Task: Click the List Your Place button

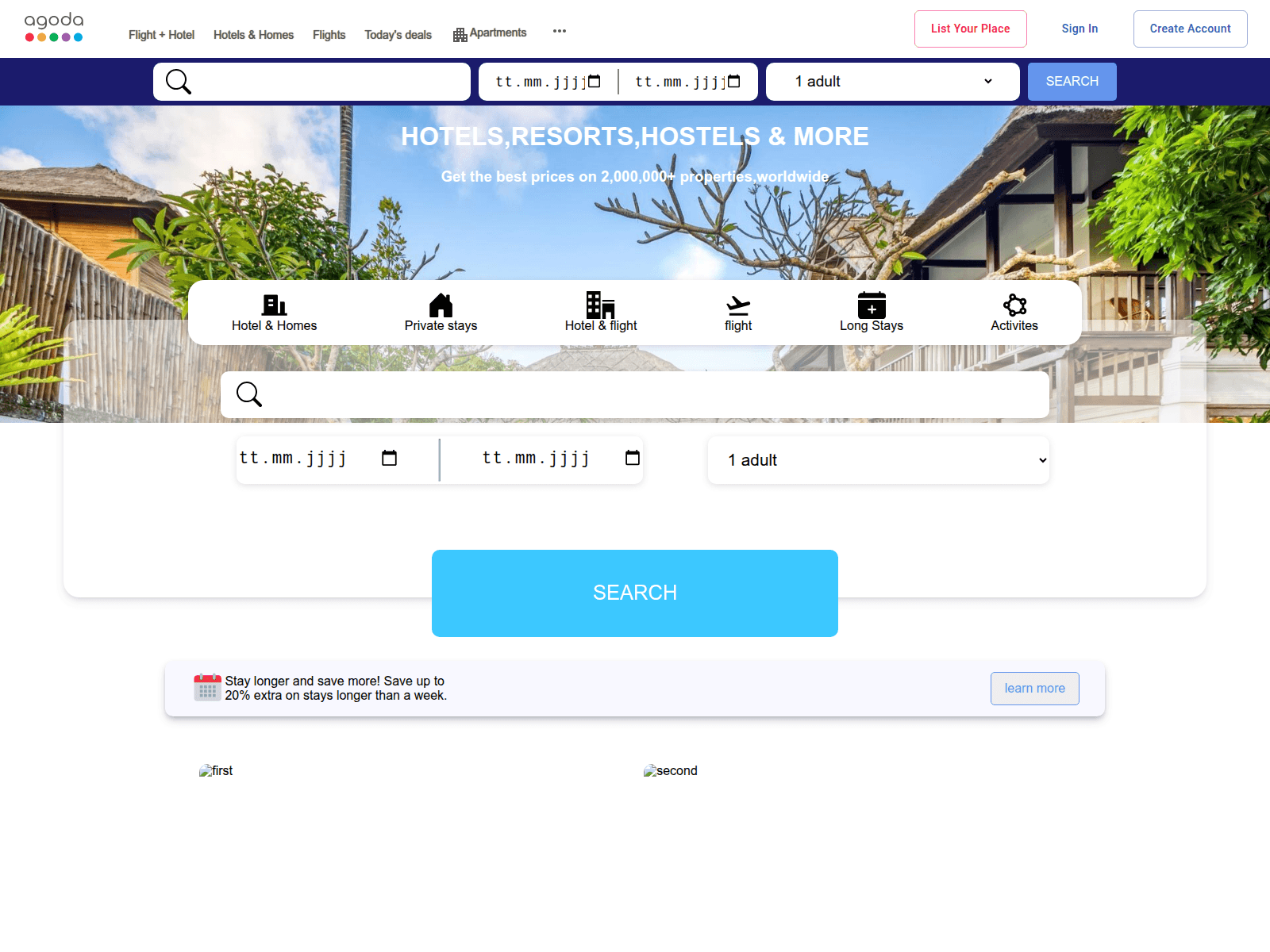Action: (x=971, y=29)
